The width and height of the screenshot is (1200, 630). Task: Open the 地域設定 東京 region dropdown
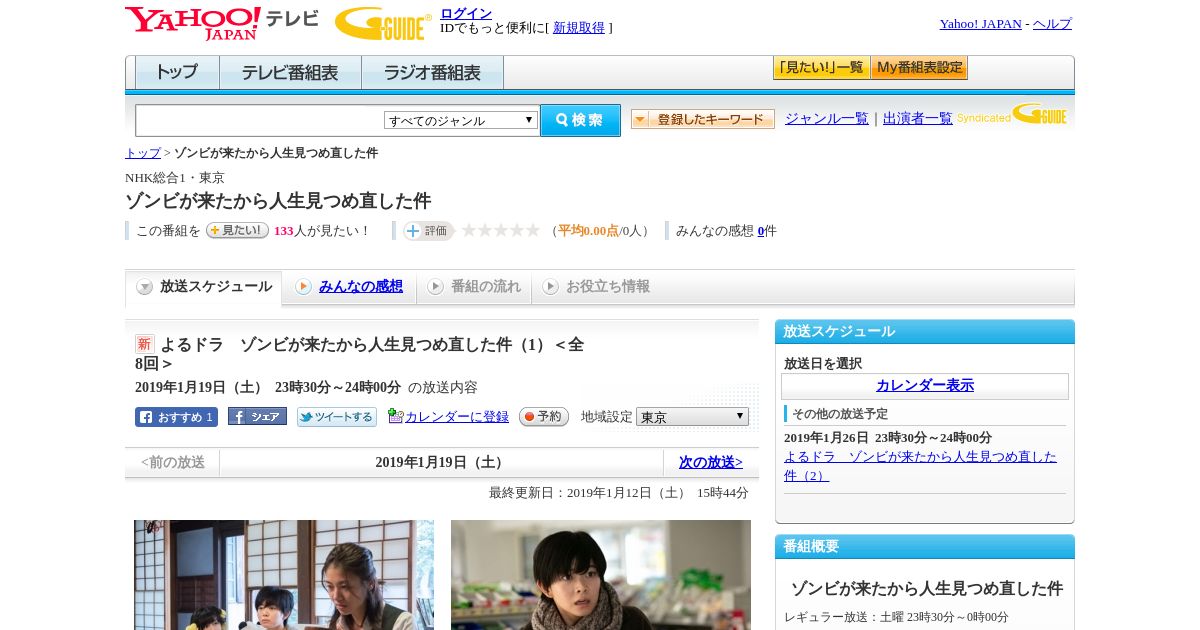coord(692,416)
